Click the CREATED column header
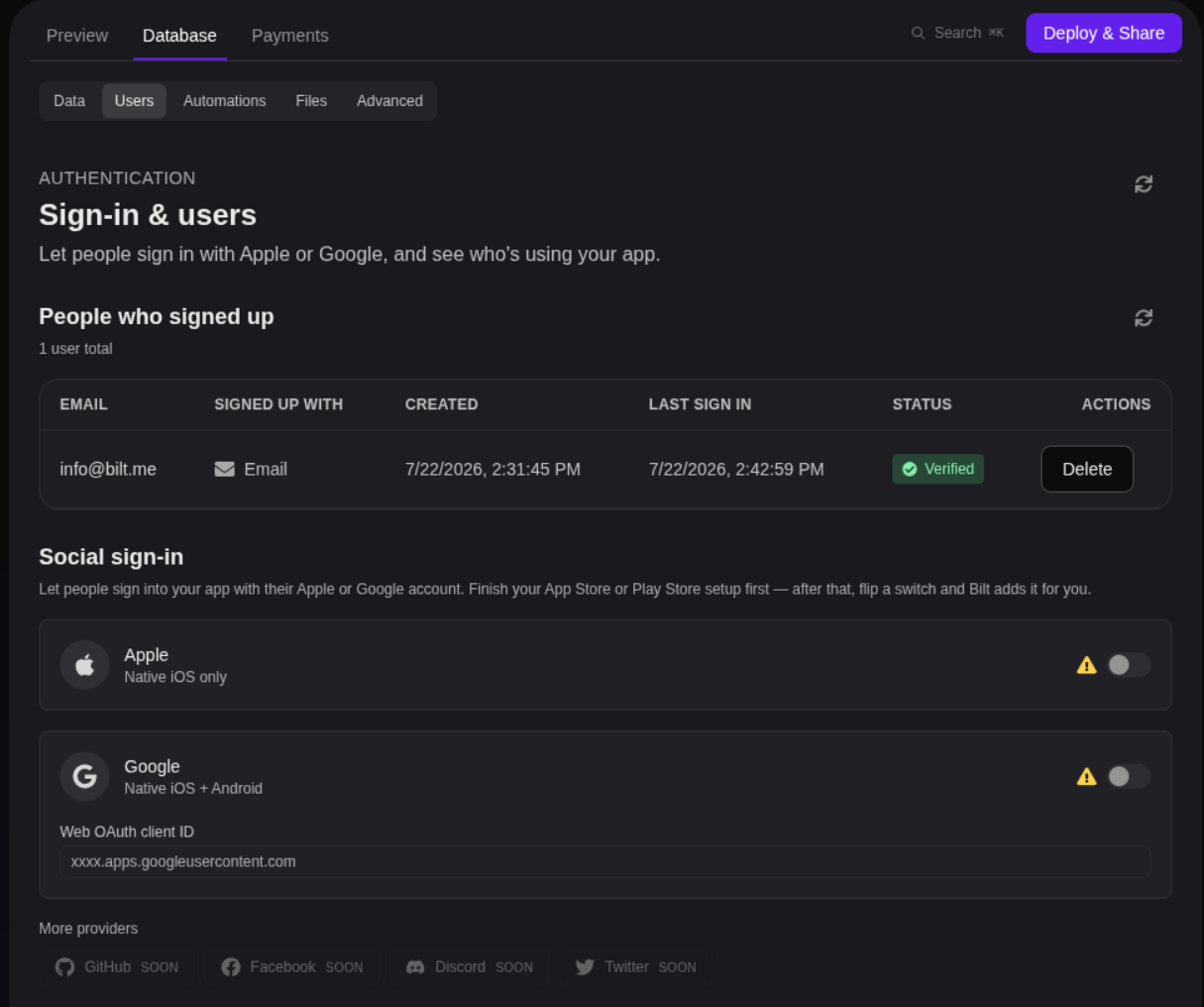1204x1007 pixels. coord(442,404)
